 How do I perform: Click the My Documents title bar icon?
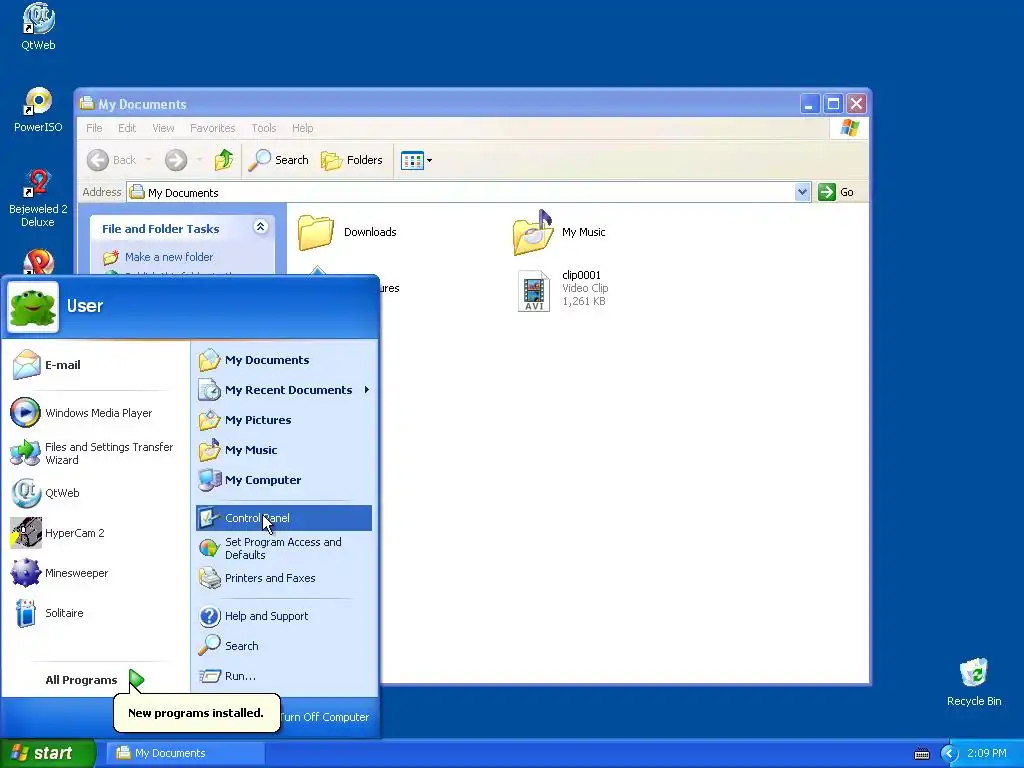pyautogui.click(x=87, y=103)
